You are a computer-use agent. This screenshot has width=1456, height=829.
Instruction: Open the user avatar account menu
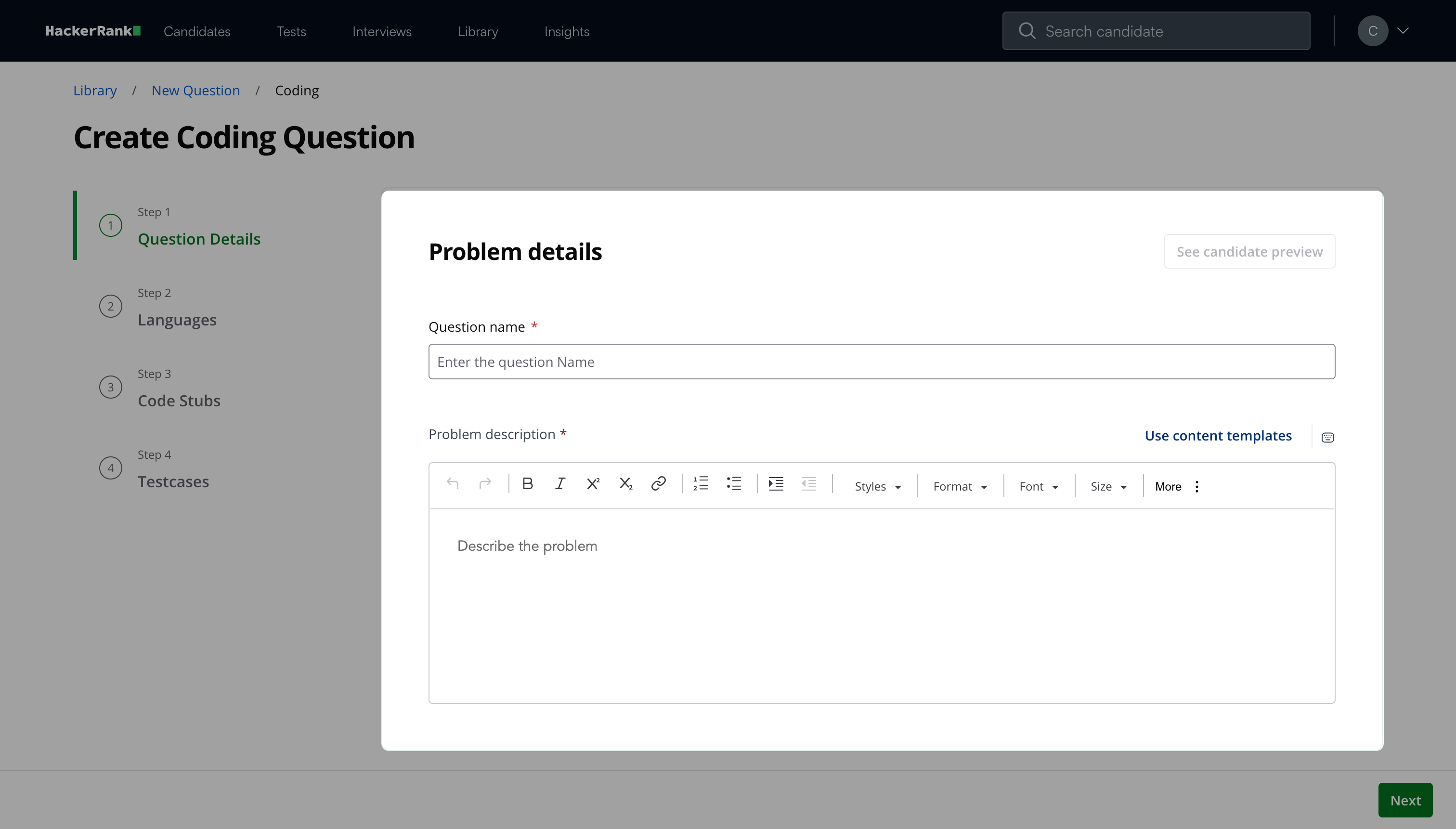coord(1373,31)
